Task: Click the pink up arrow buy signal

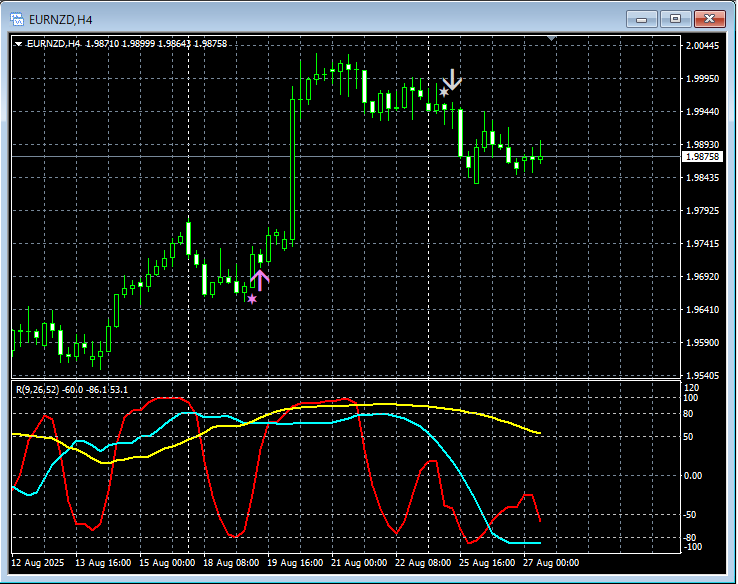Action: 260,280
